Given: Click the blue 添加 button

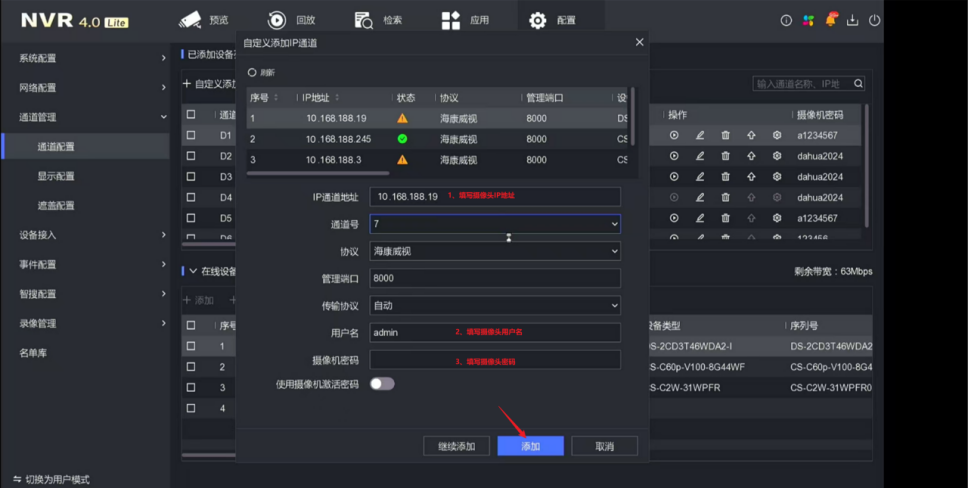Looking at the screenshot, I should pos(530,446).
